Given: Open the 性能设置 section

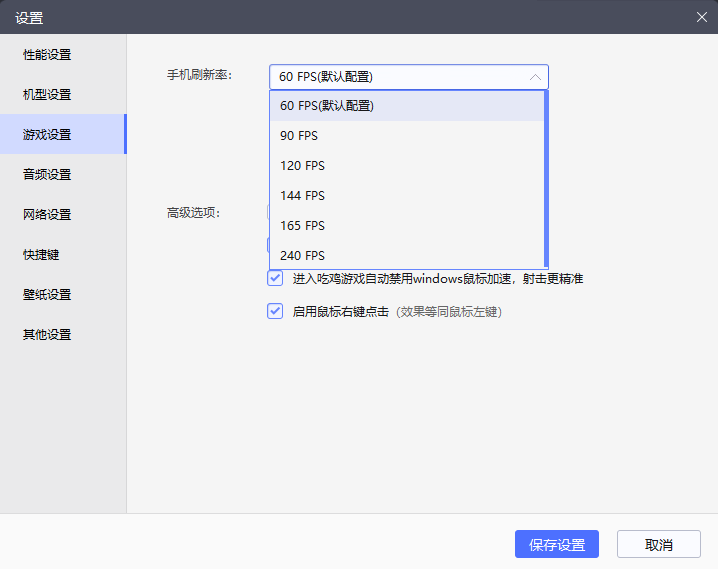Looking at the screenshot, I should click(x=63, y=54).
